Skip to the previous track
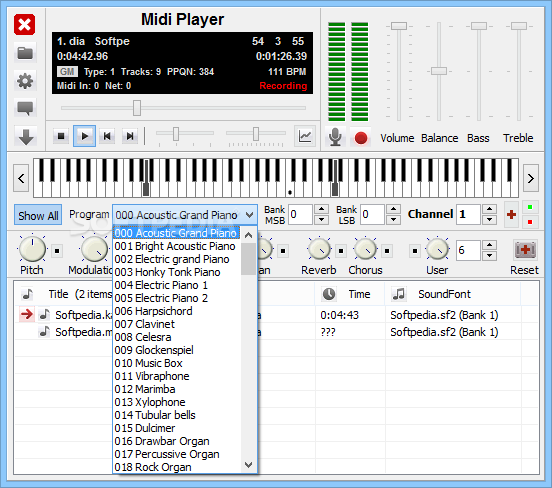552x488 pixels. pos(107,136)
